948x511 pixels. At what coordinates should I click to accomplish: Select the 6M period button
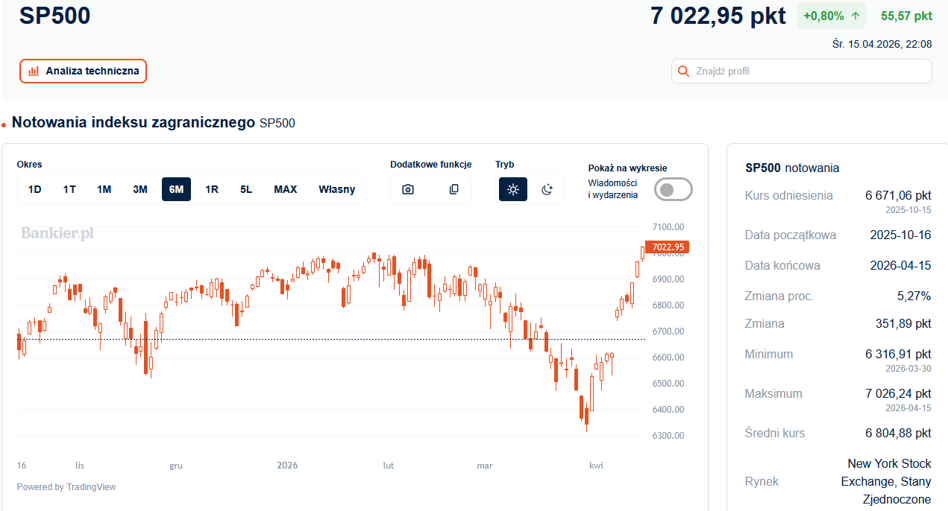tap(177, 189)
